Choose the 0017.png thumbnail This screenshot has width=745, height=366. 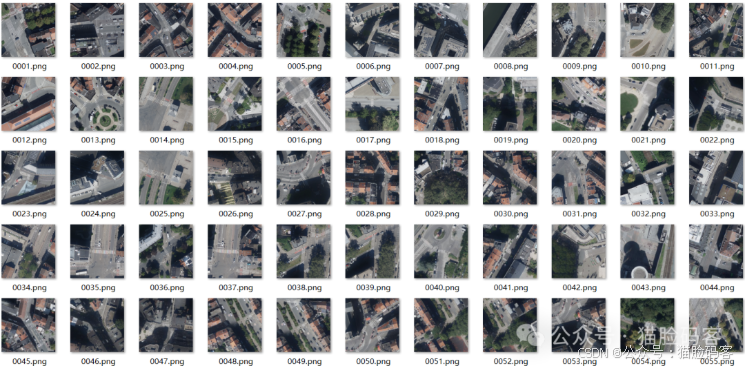372,104
